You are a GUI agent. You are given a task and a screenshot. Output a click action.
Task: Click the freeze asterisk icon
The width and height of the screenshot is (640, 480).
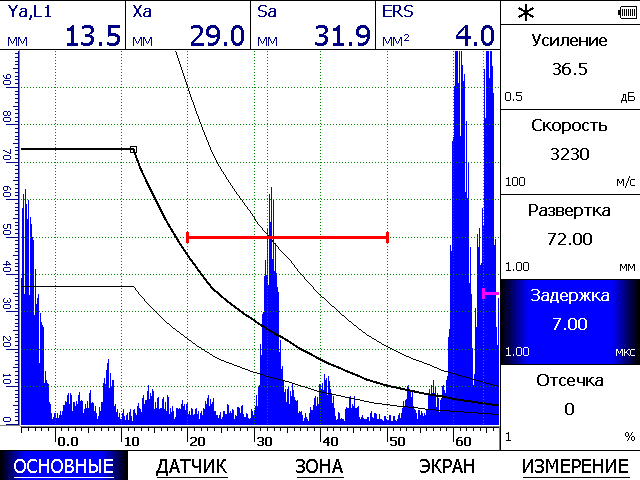tap(526, 13)
